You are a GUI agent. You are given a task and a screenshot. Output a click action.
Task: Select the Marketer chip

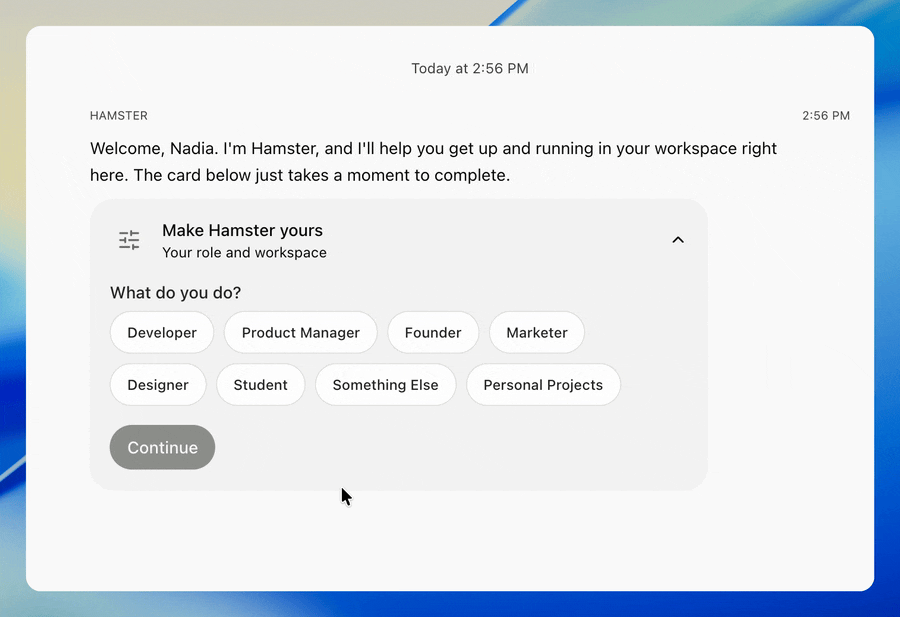click(x=537, y=332)
